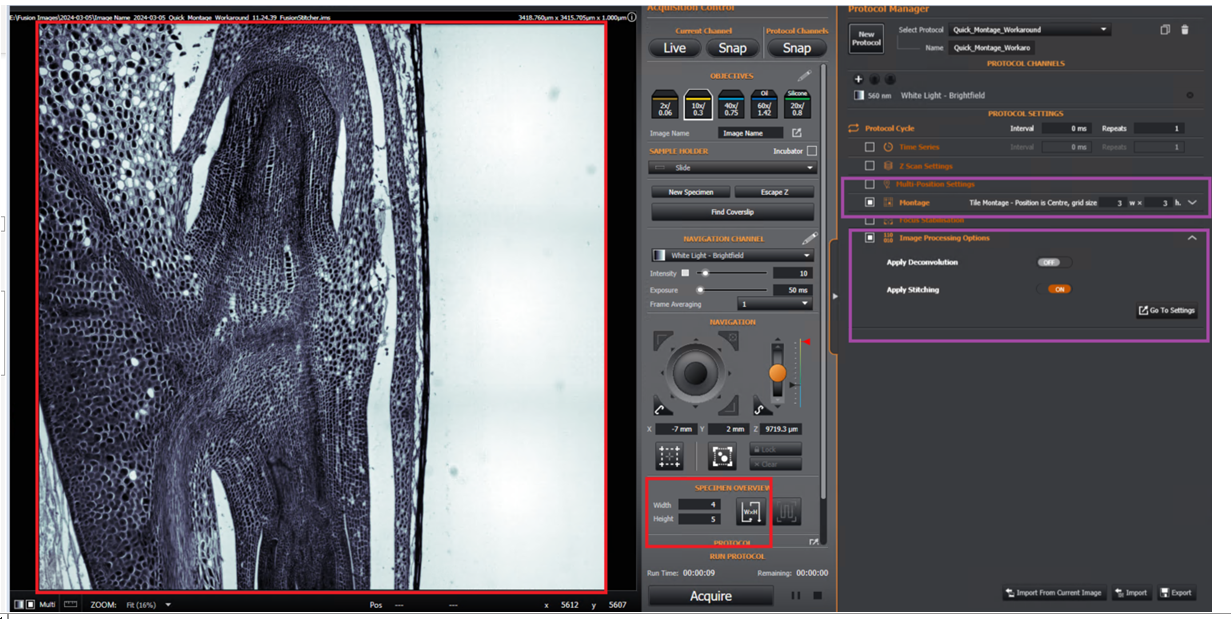Disable the Apply Stitching toggle
Screen dimensions: 1231x619
(x=1059, y=290)
